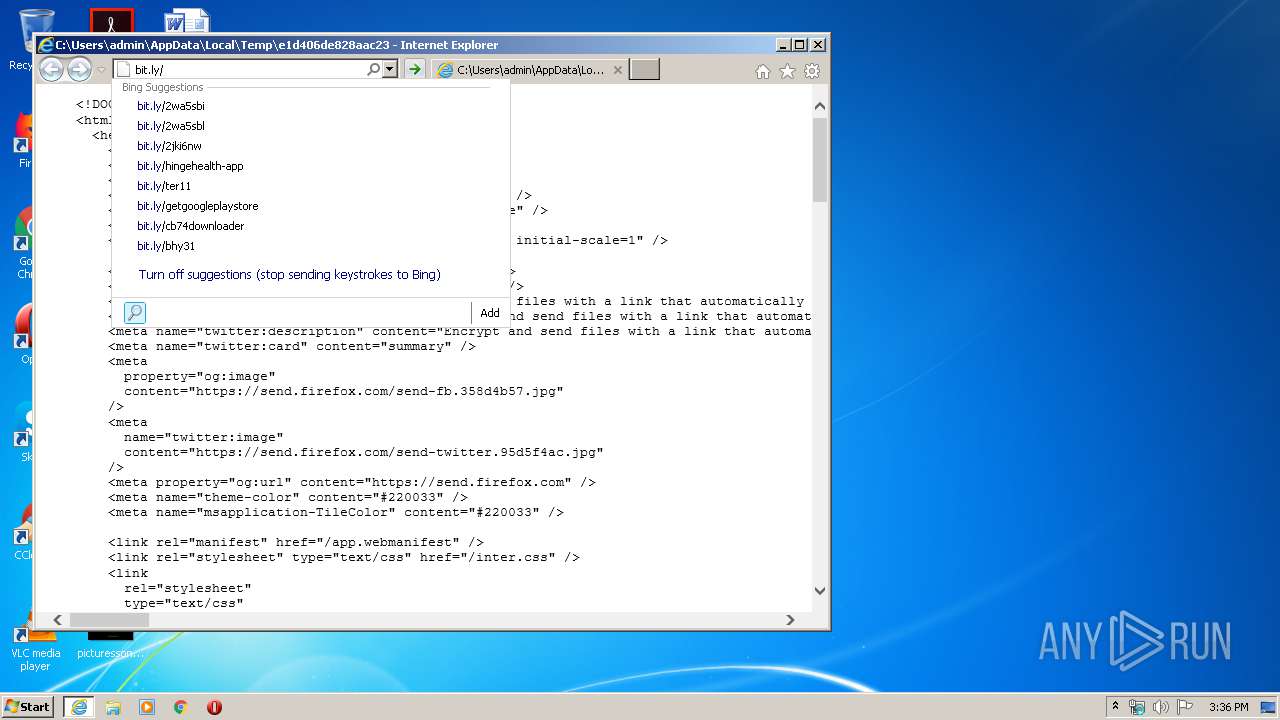Select suggestion bit.ly/hingehealth-app
The image size is (1280, 720).
[x=190, y=166]
